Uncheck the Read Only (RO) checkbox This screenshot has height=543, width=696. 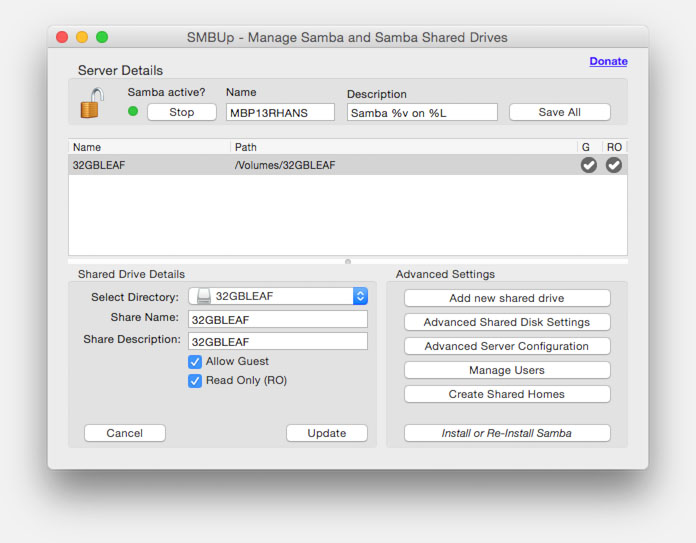[195, 381]
